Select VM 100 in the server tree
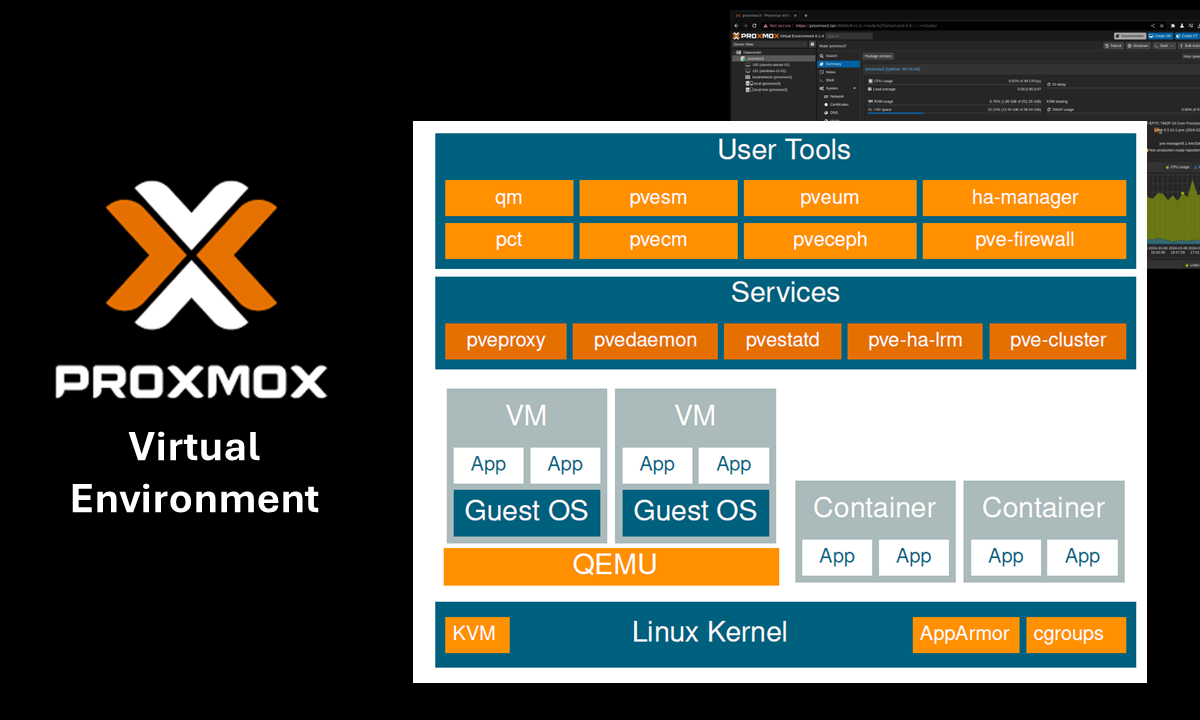The width and height of the screenshot is (1200, 720). pos(770,64)
